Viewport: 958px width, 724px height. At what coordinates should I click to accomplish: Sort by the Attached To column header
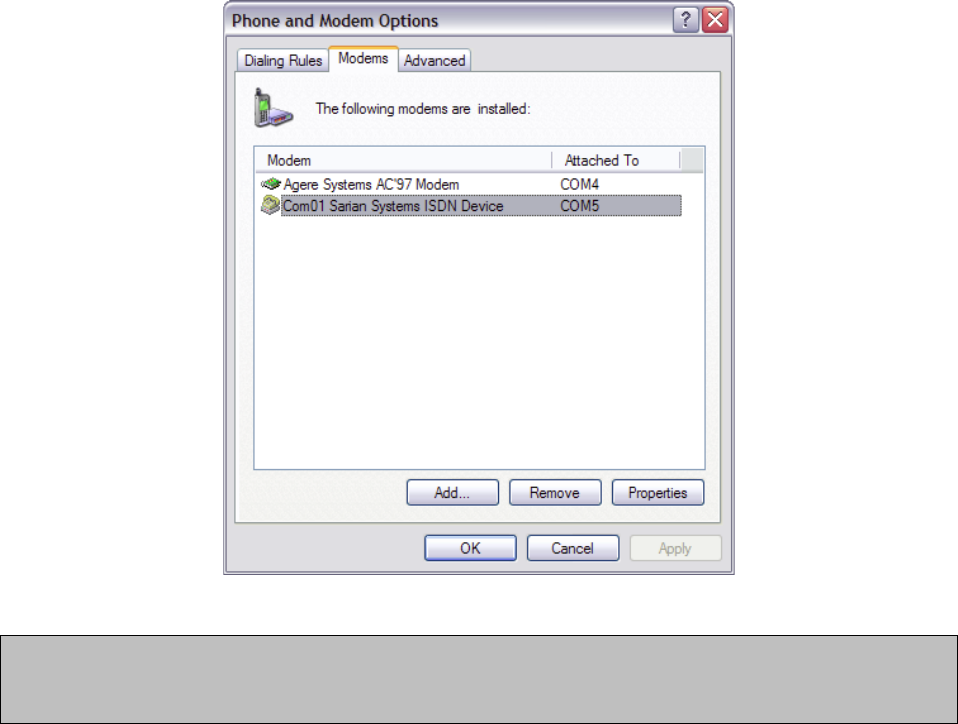point(616,161)
